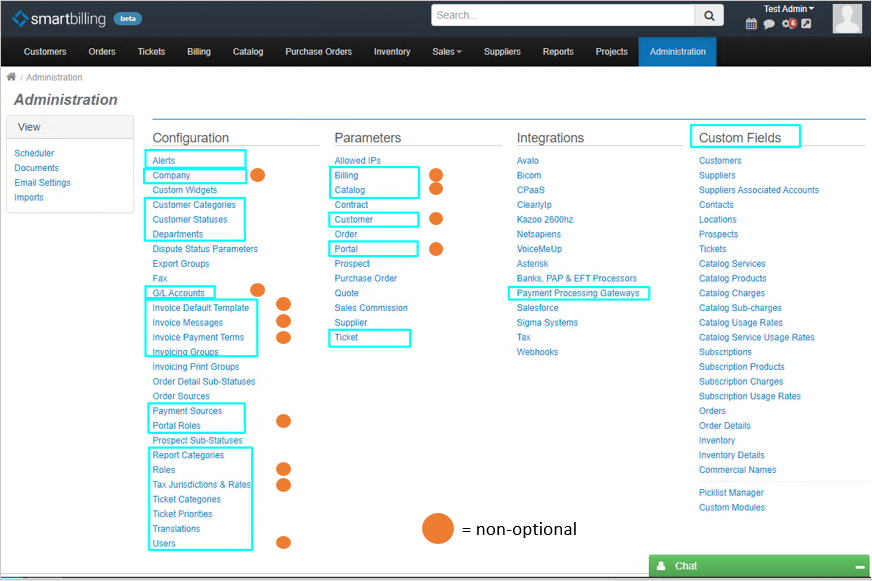Open the Custom Modules link
The width and height of the screenshot is (872, 581).
731,508
